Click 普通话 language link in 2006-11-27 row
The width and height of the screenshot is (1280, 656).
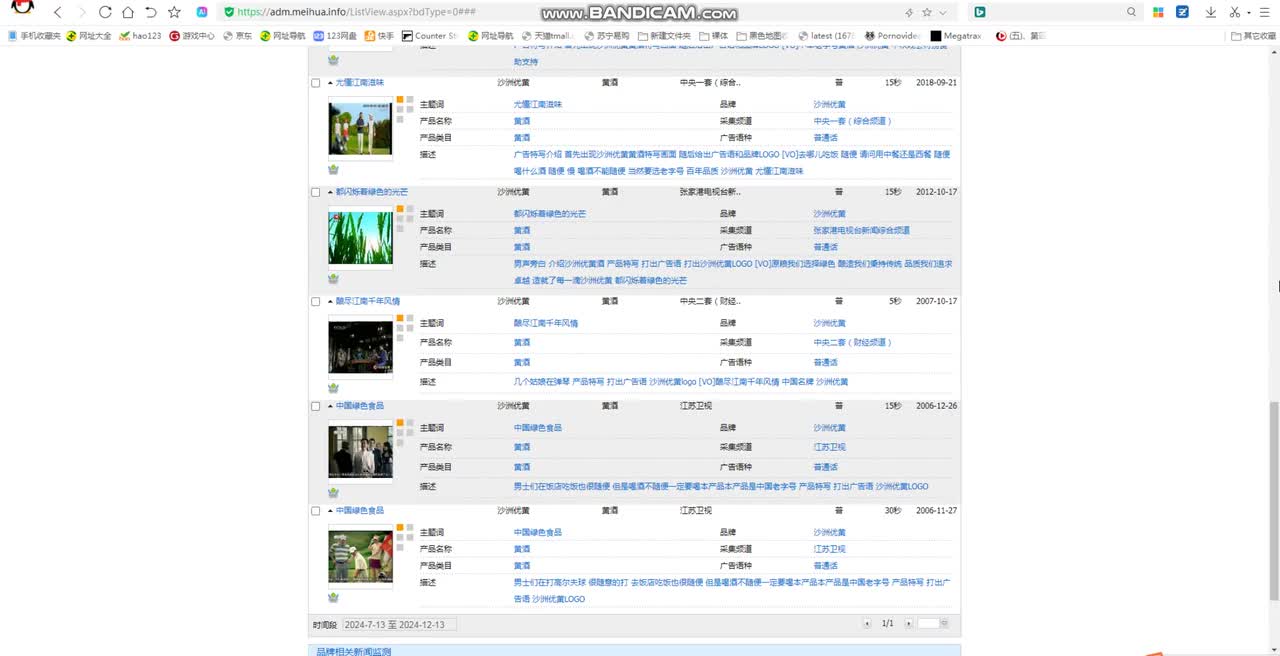tap(825, 565)
